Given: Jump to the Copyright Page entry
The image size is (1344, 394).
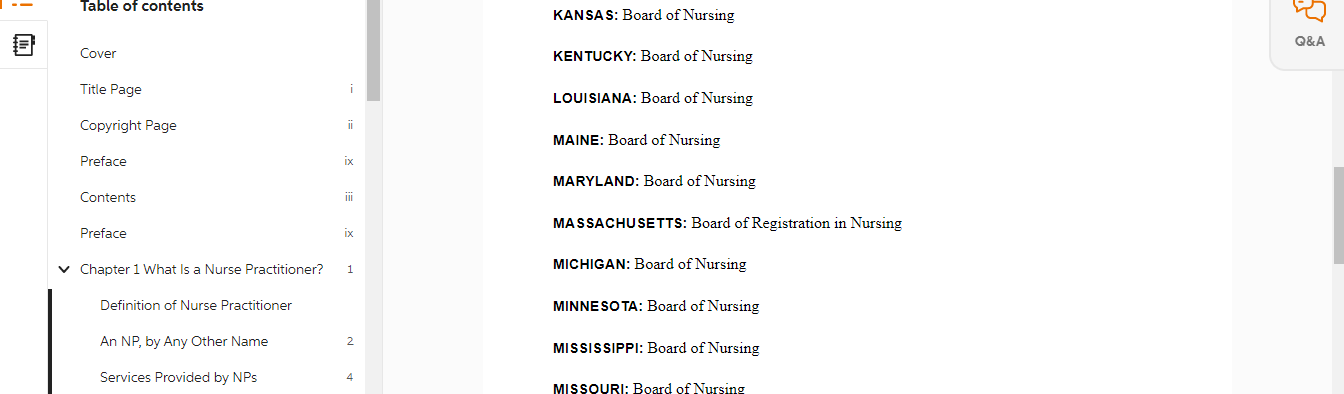Looking at the screenshot, I should click(128, 125).
